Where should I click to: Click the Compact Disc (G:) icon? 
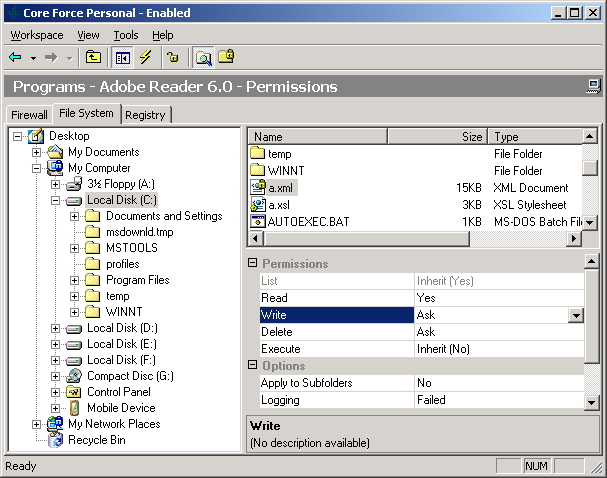[x=74, y=375]
